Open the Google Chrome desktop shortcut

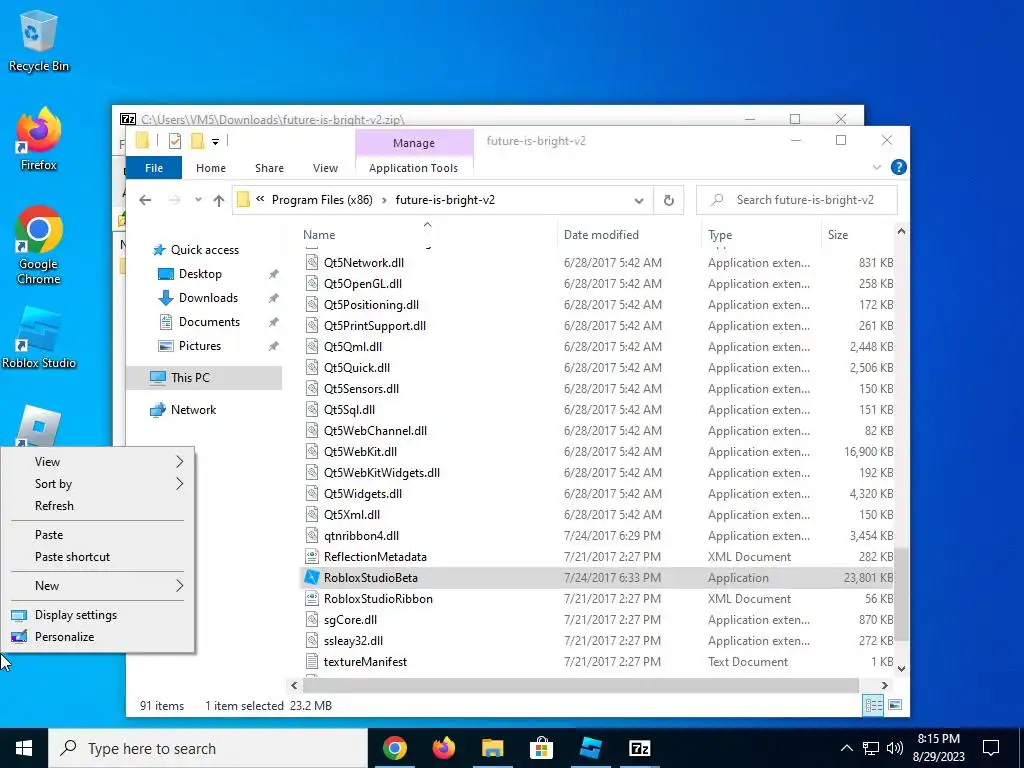(x=38, y=244)
